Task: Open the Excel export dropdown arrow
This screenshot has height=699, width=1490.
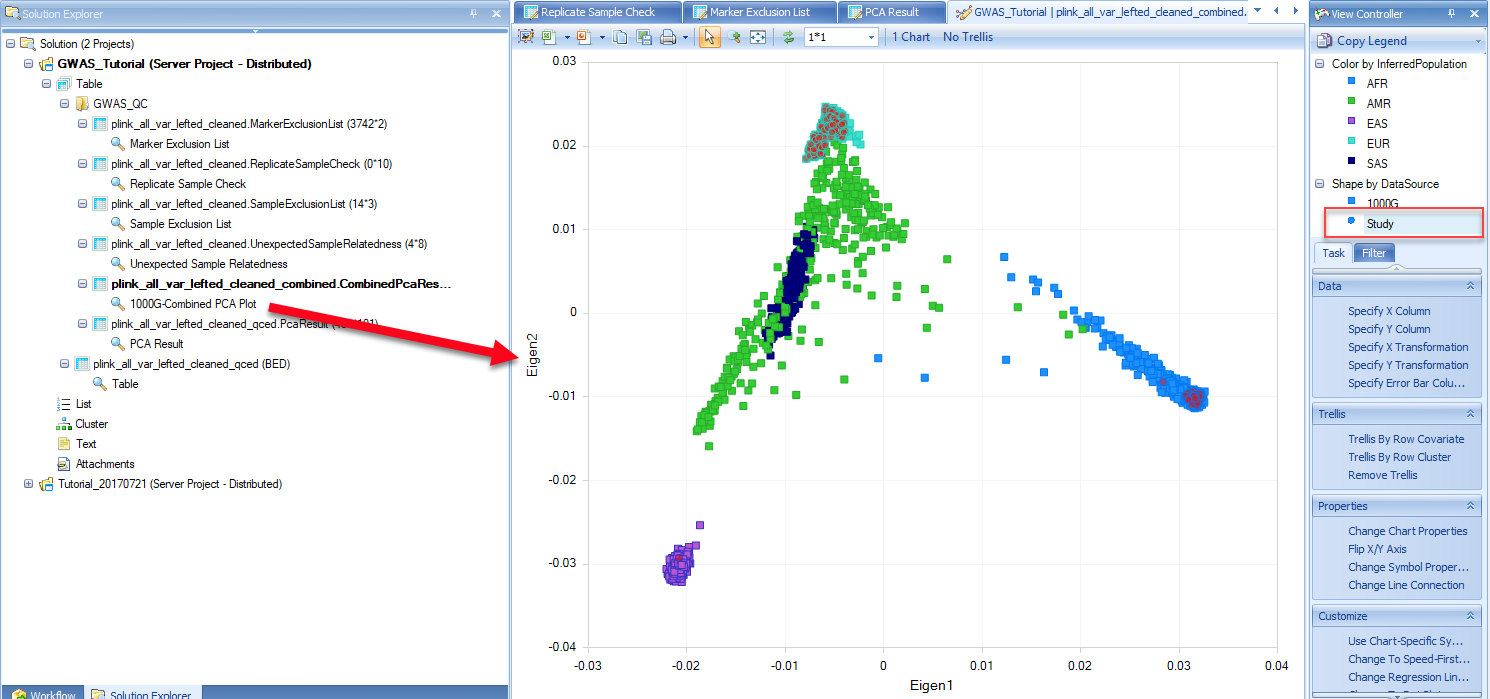Action: tap(566, 37)
